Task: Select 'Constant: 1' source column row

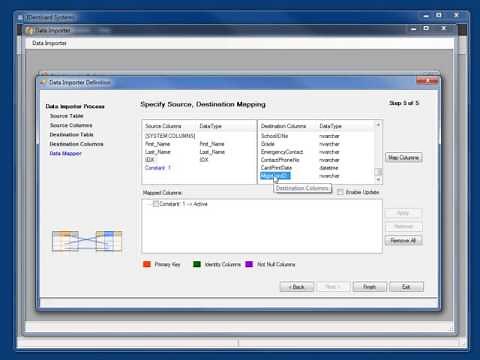Action: (158, 168)
